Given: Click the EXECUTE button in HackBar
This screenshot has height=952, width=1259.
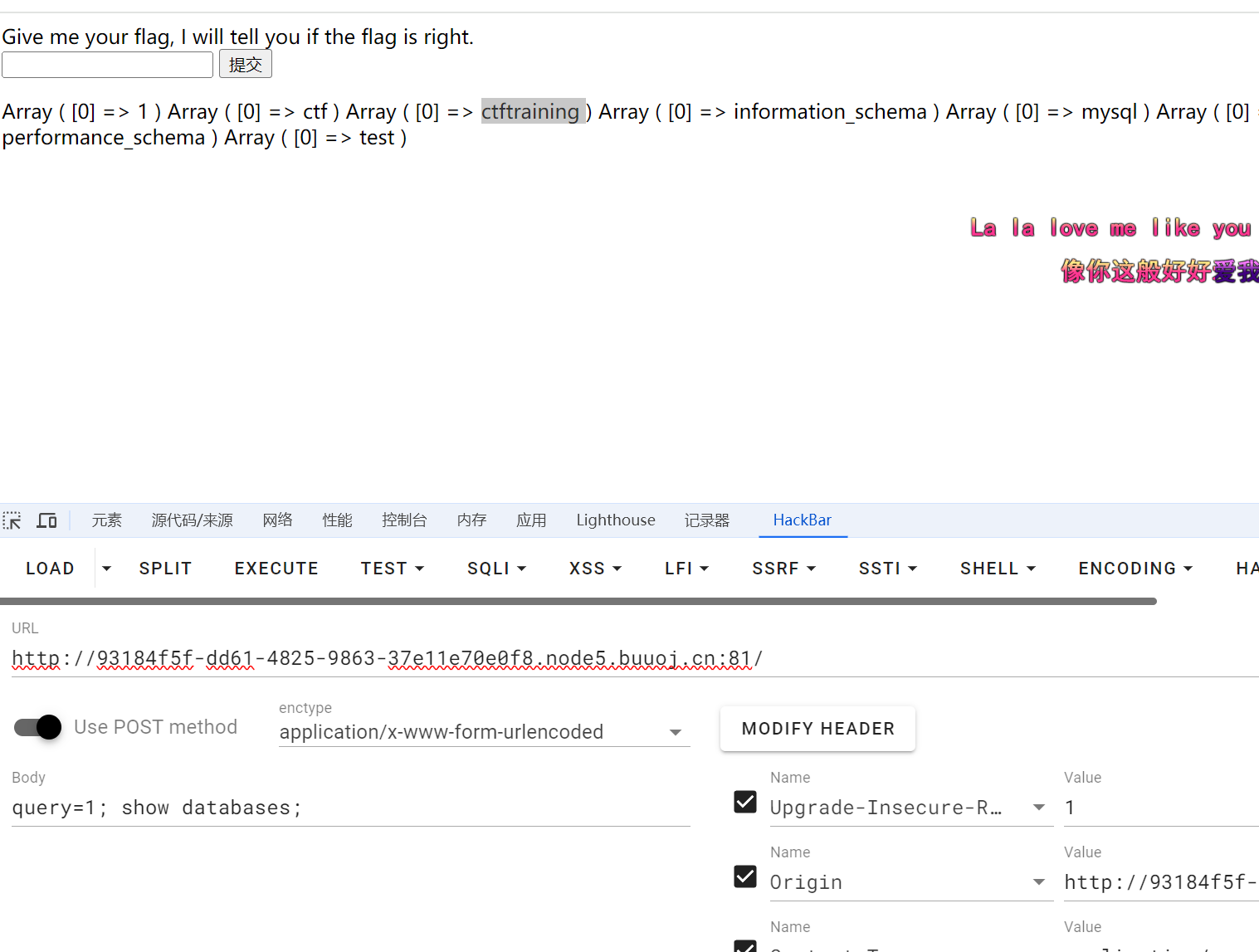Looking at the screenshot, I should pos(276,569).
